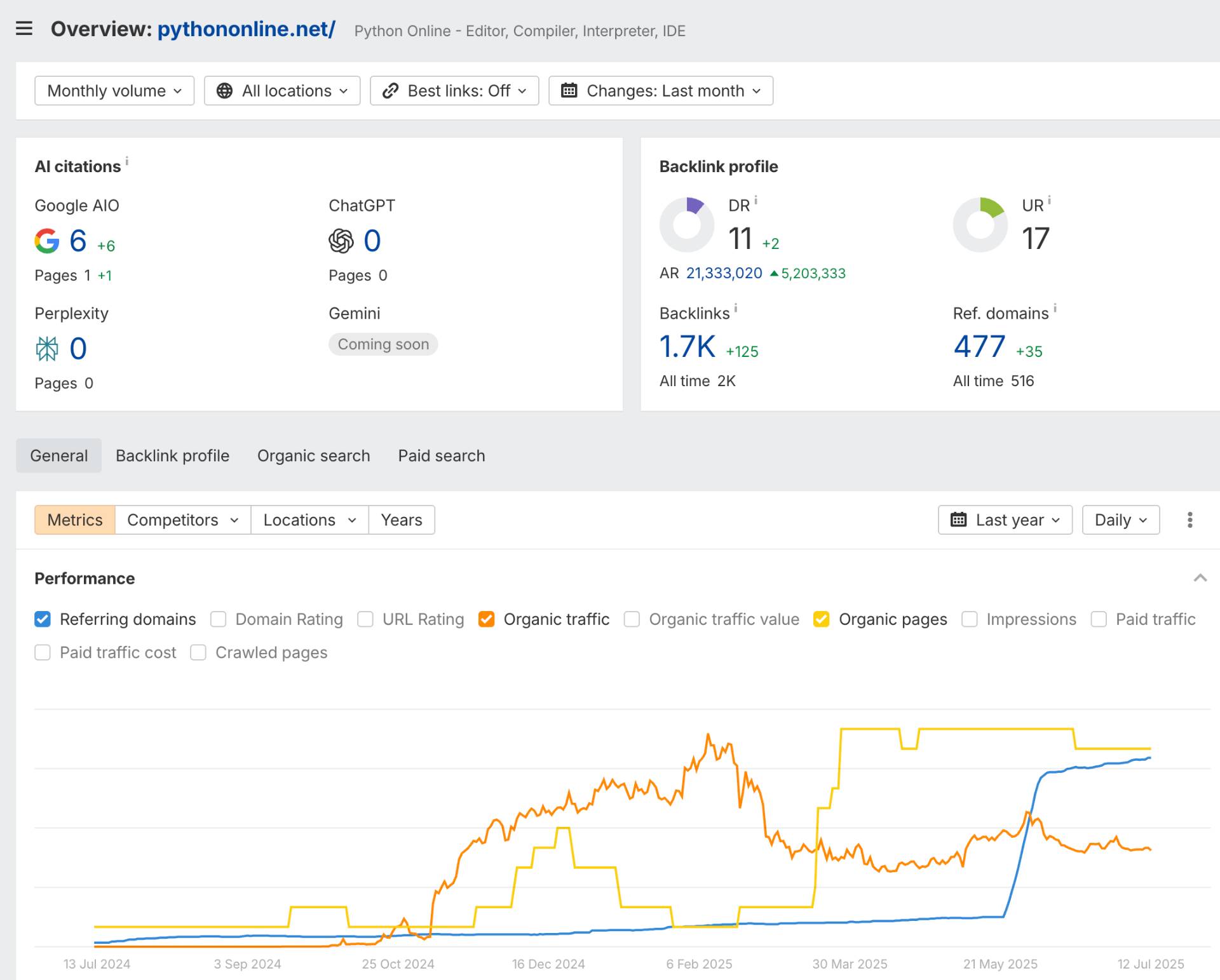
Task: Click the Google AIO logo icon
Action: (x=47, y=241)
